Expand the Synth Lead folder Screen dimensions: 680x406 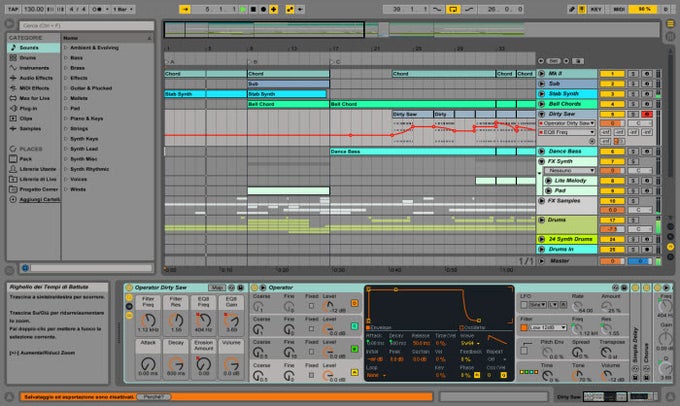click(66, 148)
